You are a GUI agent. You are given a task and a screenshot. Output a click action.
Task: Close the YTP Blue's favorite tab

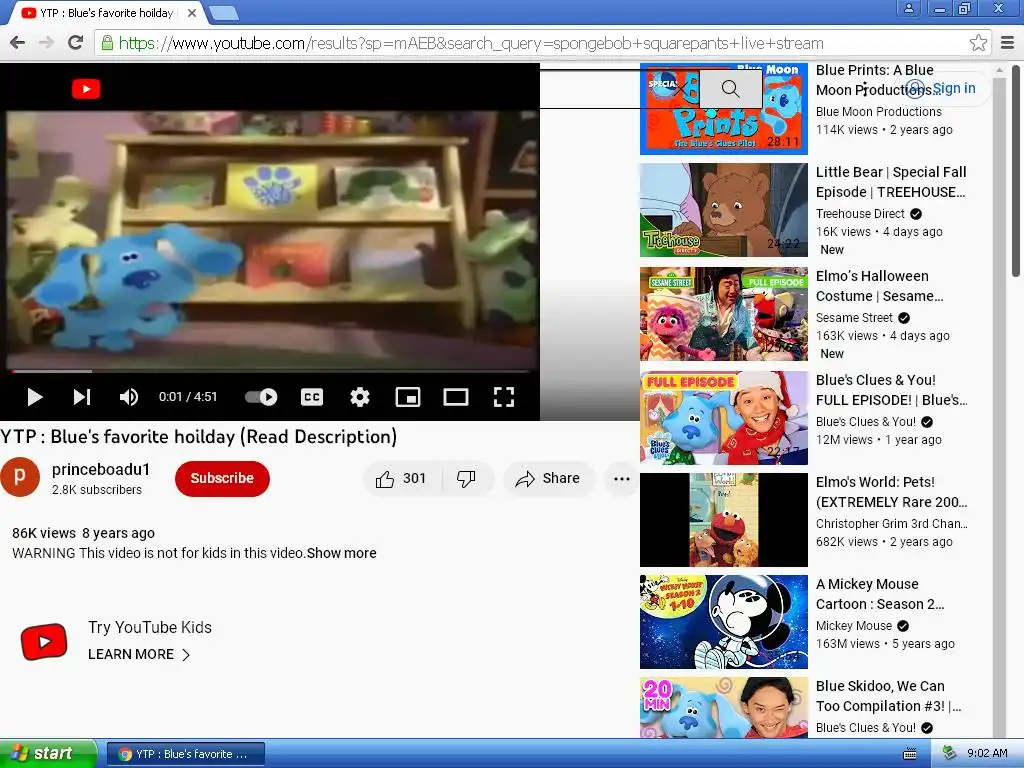point(192,13)
